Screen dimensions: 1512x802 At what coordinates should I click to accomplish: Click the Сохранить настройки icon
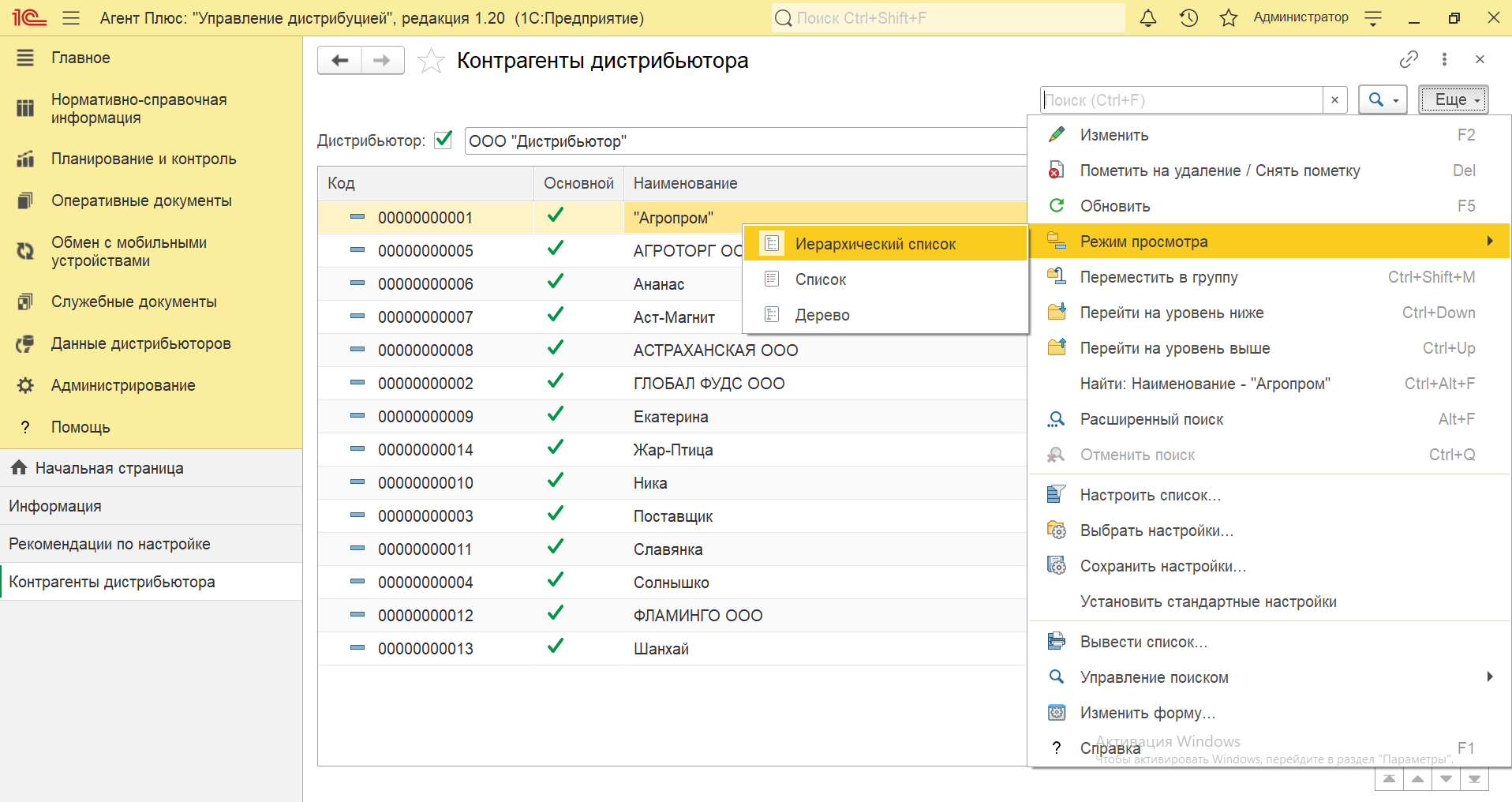click(1056, 566)
